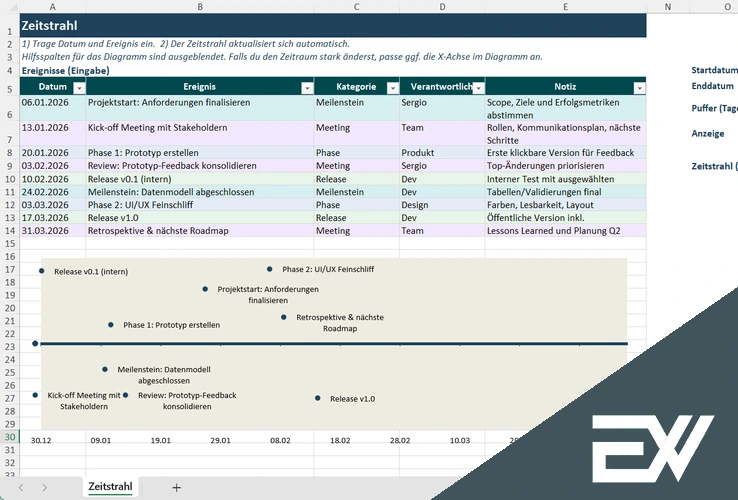
Task: Open the Datum column filter dropdown
Action: pos(77,88)
